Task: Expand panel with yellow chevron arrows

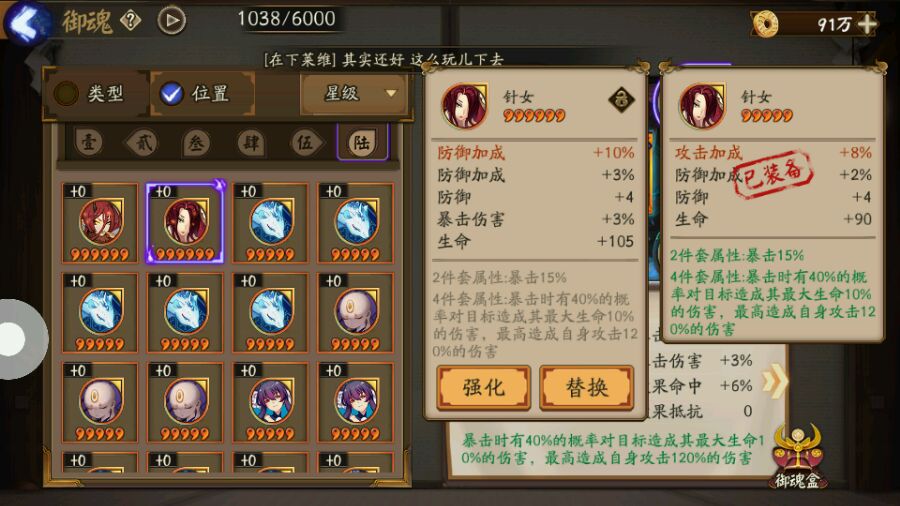Action: coord(774,380)
